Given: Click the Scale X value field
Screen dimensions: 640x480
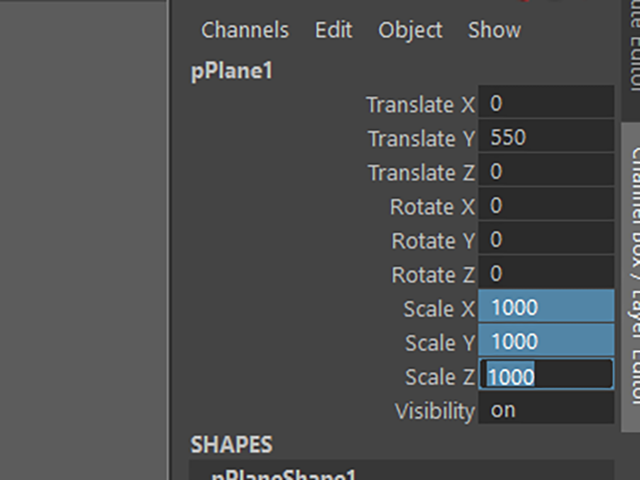Looking at the screenshot, I should pos(546,306).
